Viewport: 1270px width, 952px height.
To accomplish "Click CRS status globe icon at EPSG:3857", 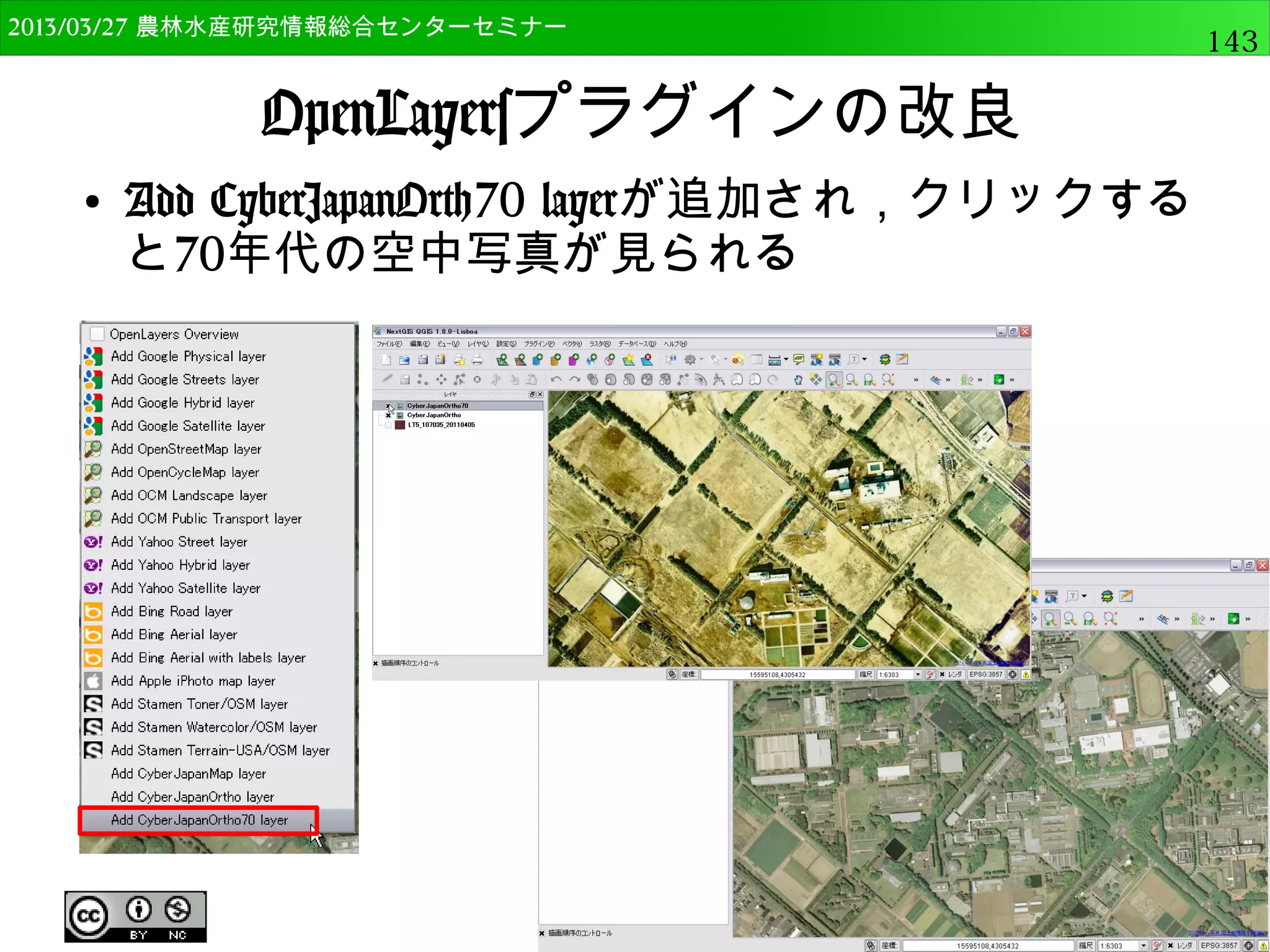I will (x=1013, y=674).
